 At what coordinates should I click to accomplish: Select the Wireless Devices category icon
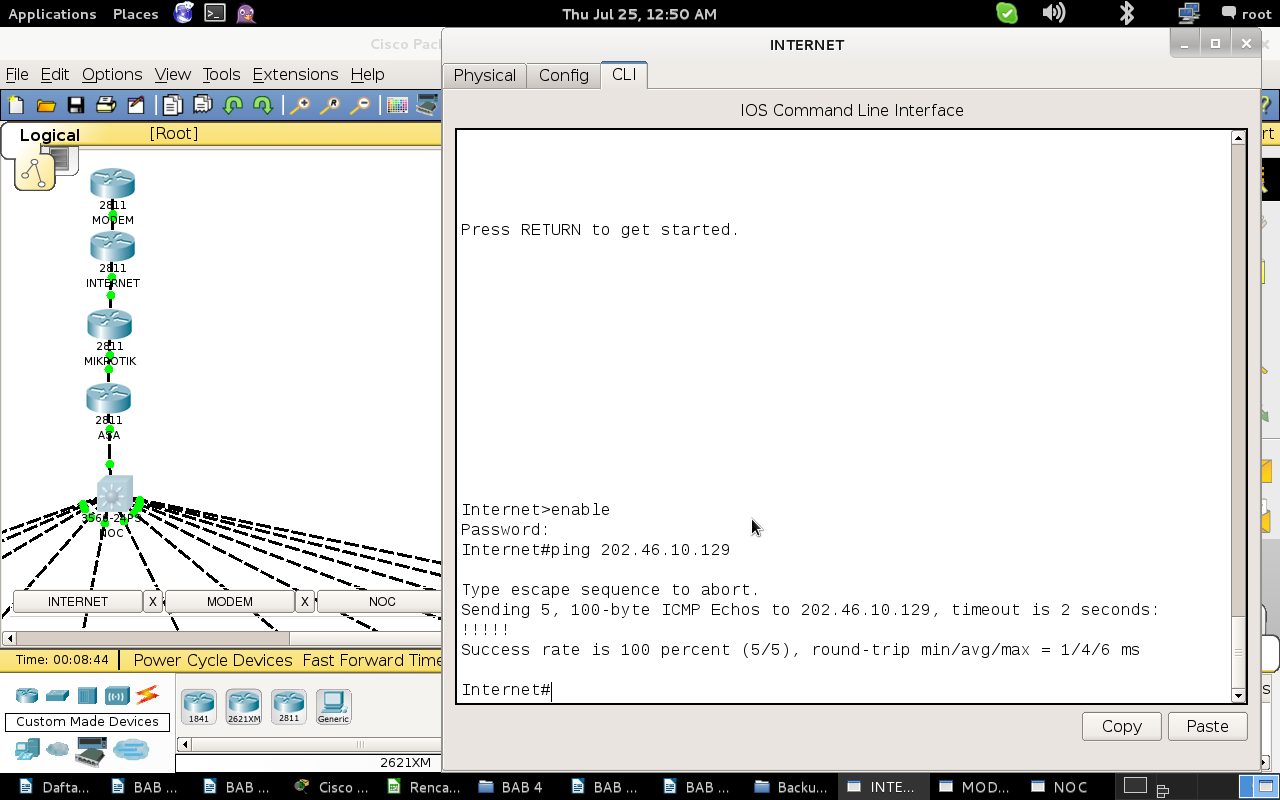coord(118,695)
